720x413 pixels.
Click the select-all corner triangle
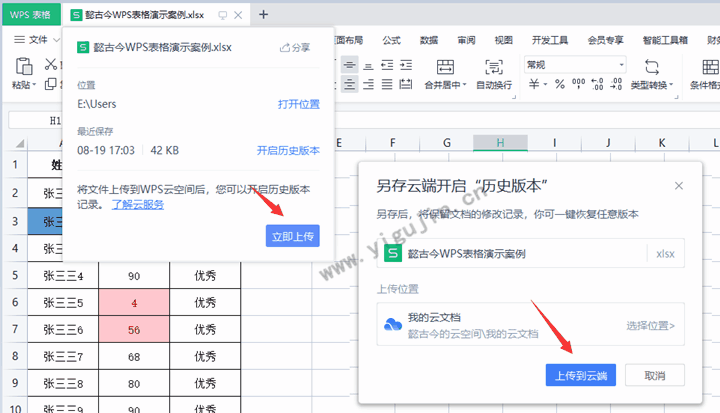click(x=19, y=144)
